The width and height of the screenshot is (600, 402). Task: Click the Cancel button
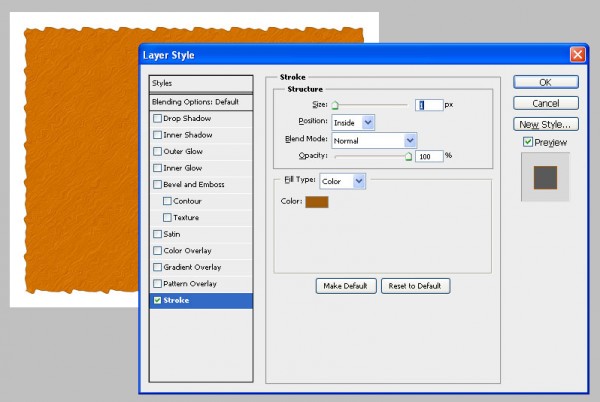546,103
